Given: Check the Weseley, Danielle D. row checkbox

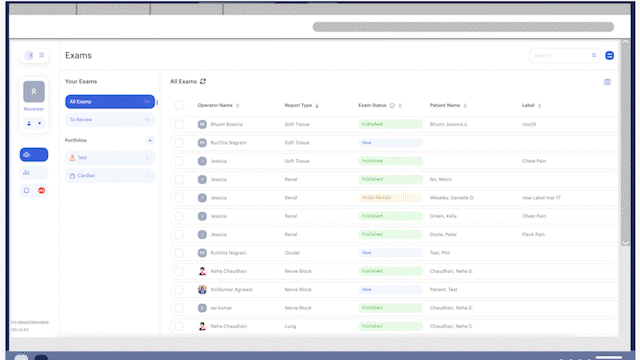Looking at the screenshot, I should click(x=179, y=198).
